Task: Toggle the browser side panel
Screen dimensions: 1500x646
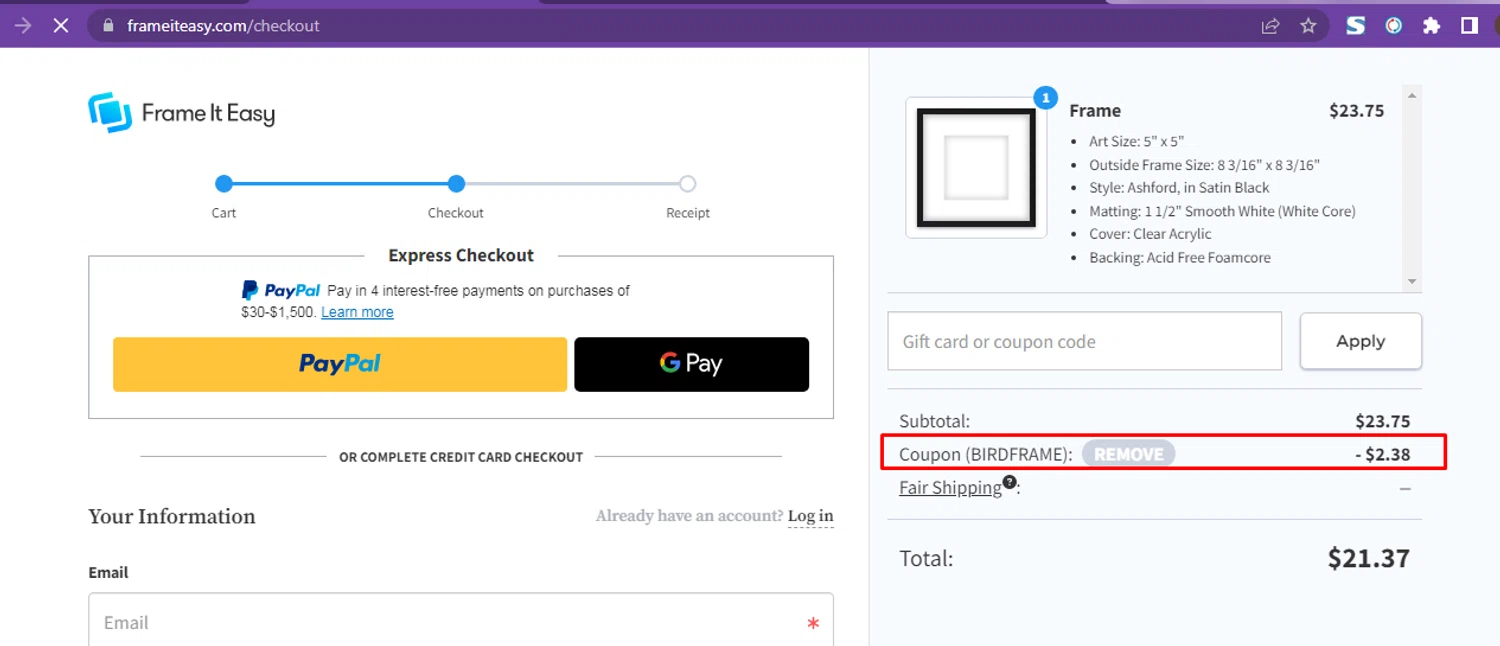Action: pos(1469,26)
